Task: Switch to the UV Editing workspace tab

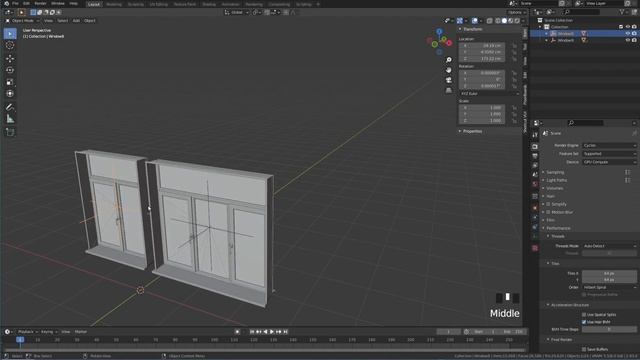Action: (158, 4)
